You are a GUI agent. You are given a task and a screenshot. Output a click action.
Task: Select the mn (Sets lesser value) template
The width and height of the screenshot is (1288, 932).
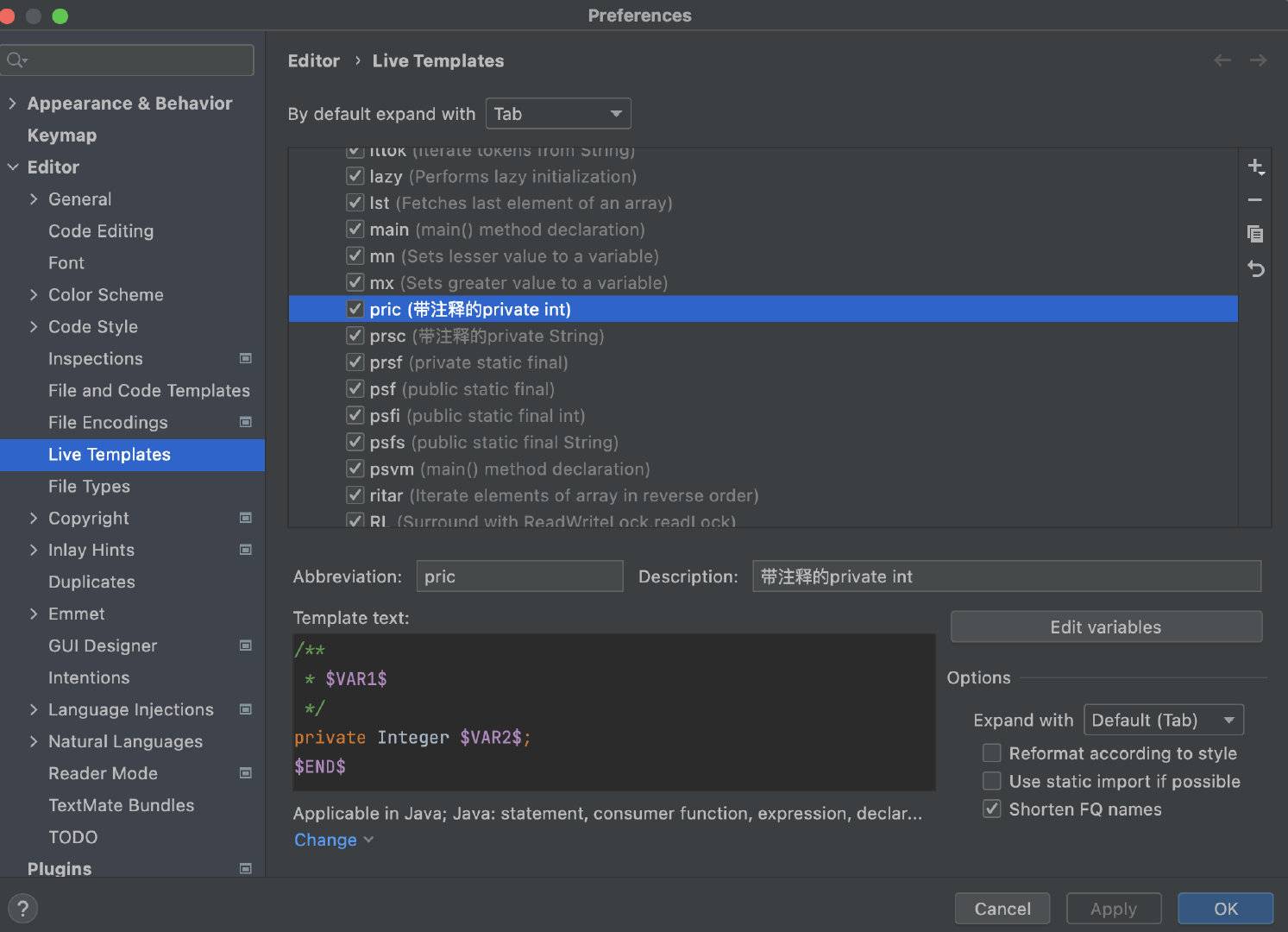[763, 256]
